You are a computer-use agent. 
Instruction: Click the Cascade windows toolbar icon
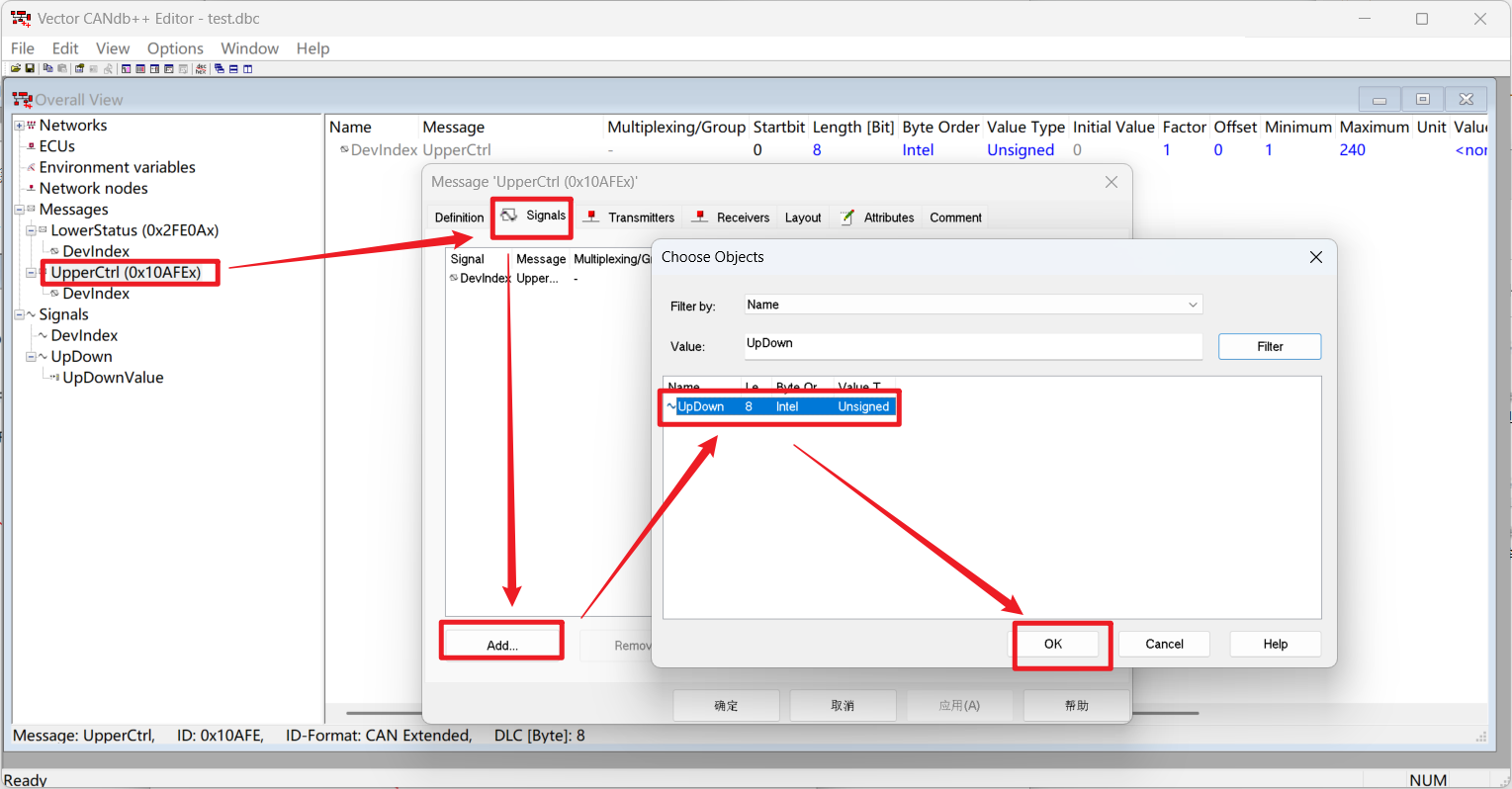tap(220, 69)
